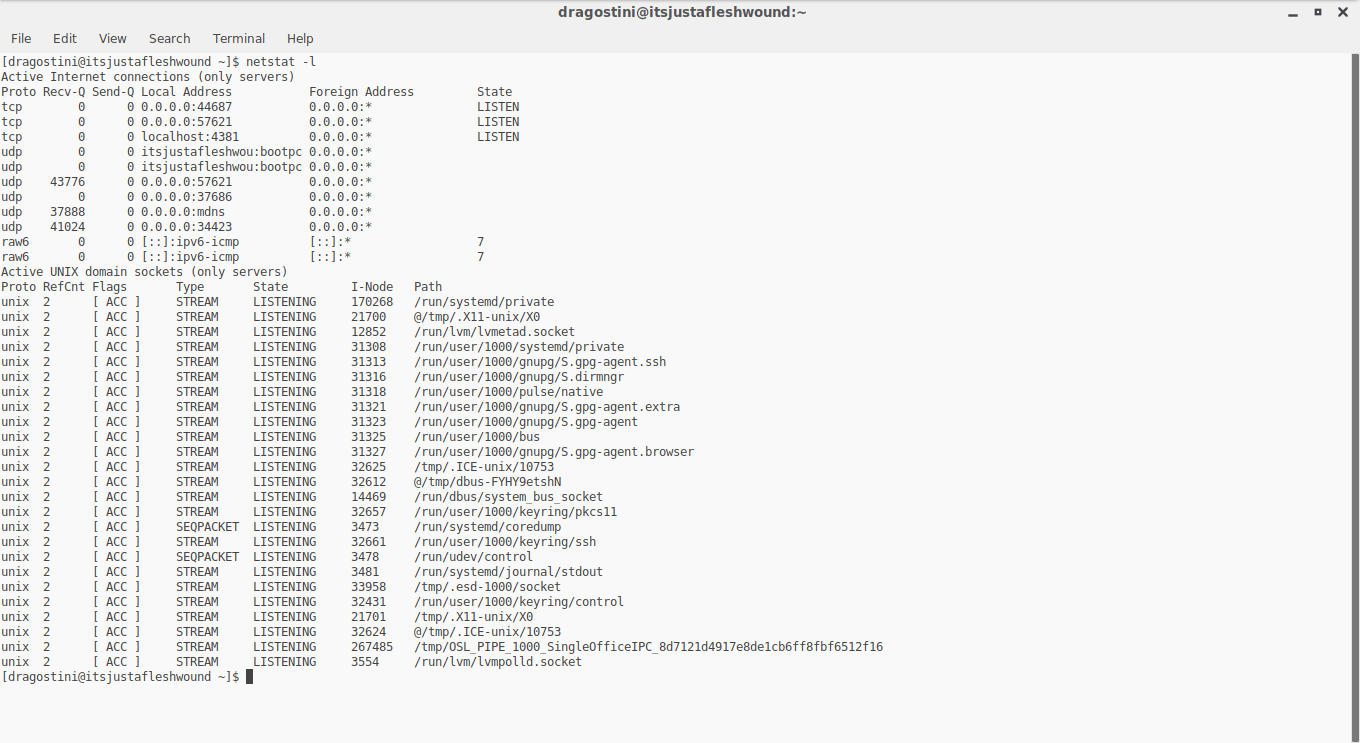Viewport: 1360px width, 743px height.
Task: Click the path /run/systemd/private
Action: [484, 302]
